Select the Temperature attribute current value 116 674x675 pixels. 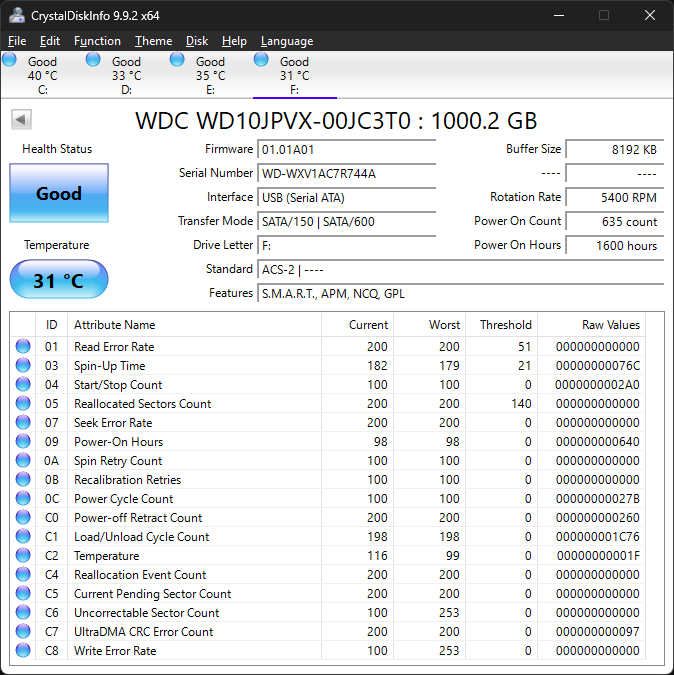tap(377, 556)
